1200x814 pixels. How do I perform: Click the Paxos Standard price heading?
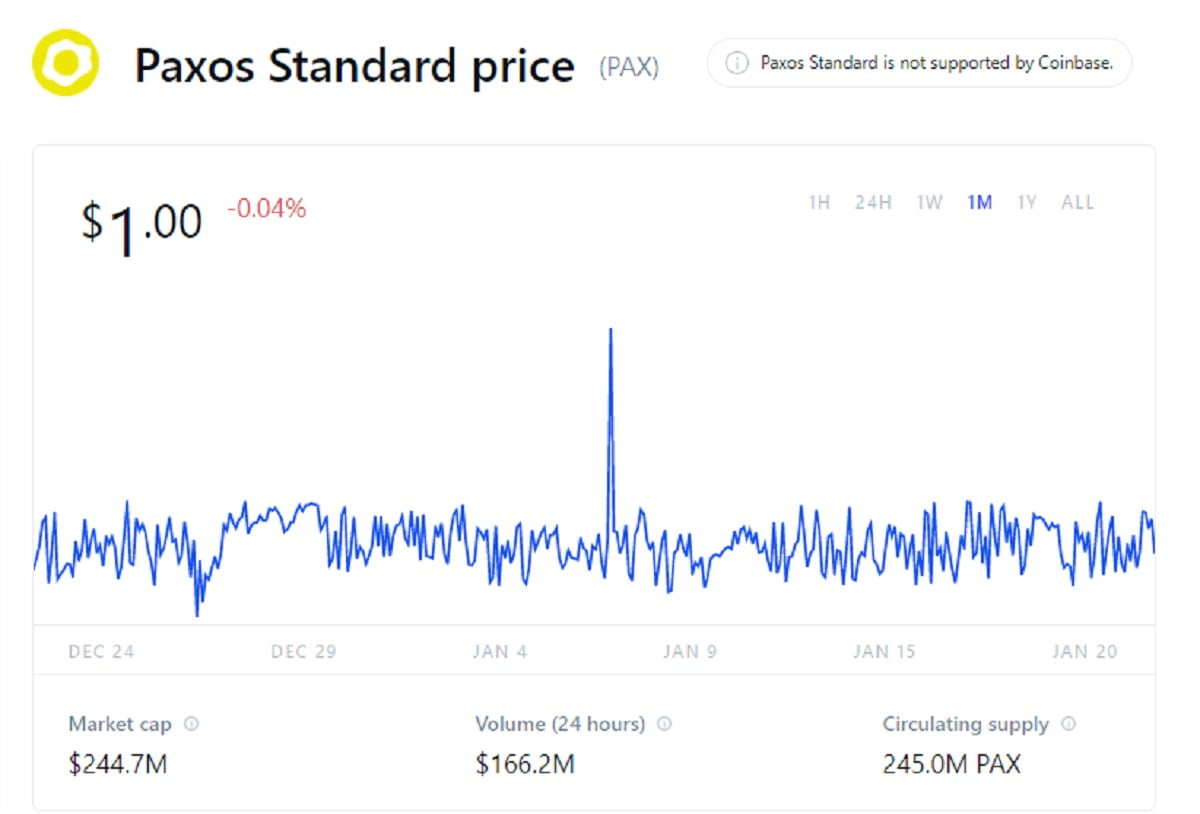(354, 66)
